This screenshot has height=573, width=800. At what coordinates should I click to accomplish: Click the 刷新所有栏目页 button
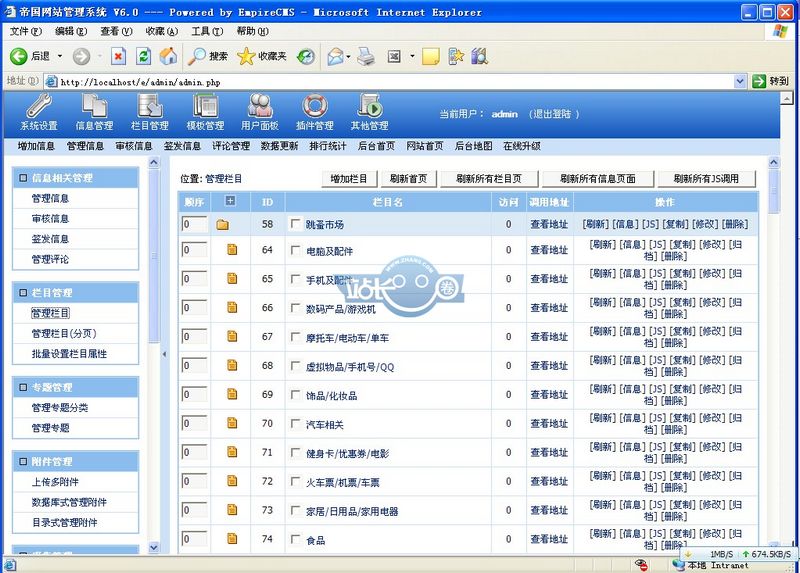pyautogui.click(x=489, y=179)
